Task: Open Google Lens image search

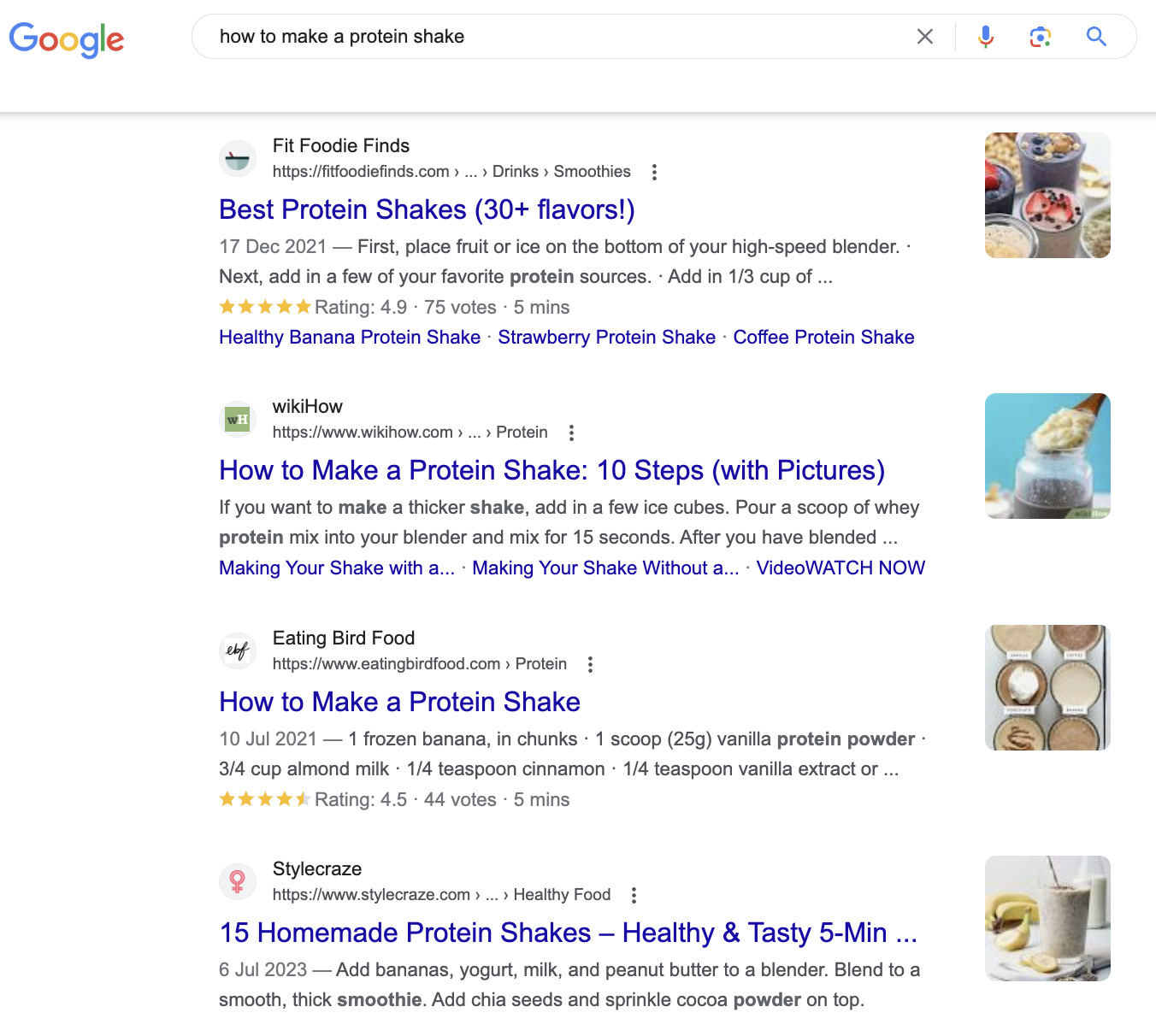Action: pos(1040,37)
